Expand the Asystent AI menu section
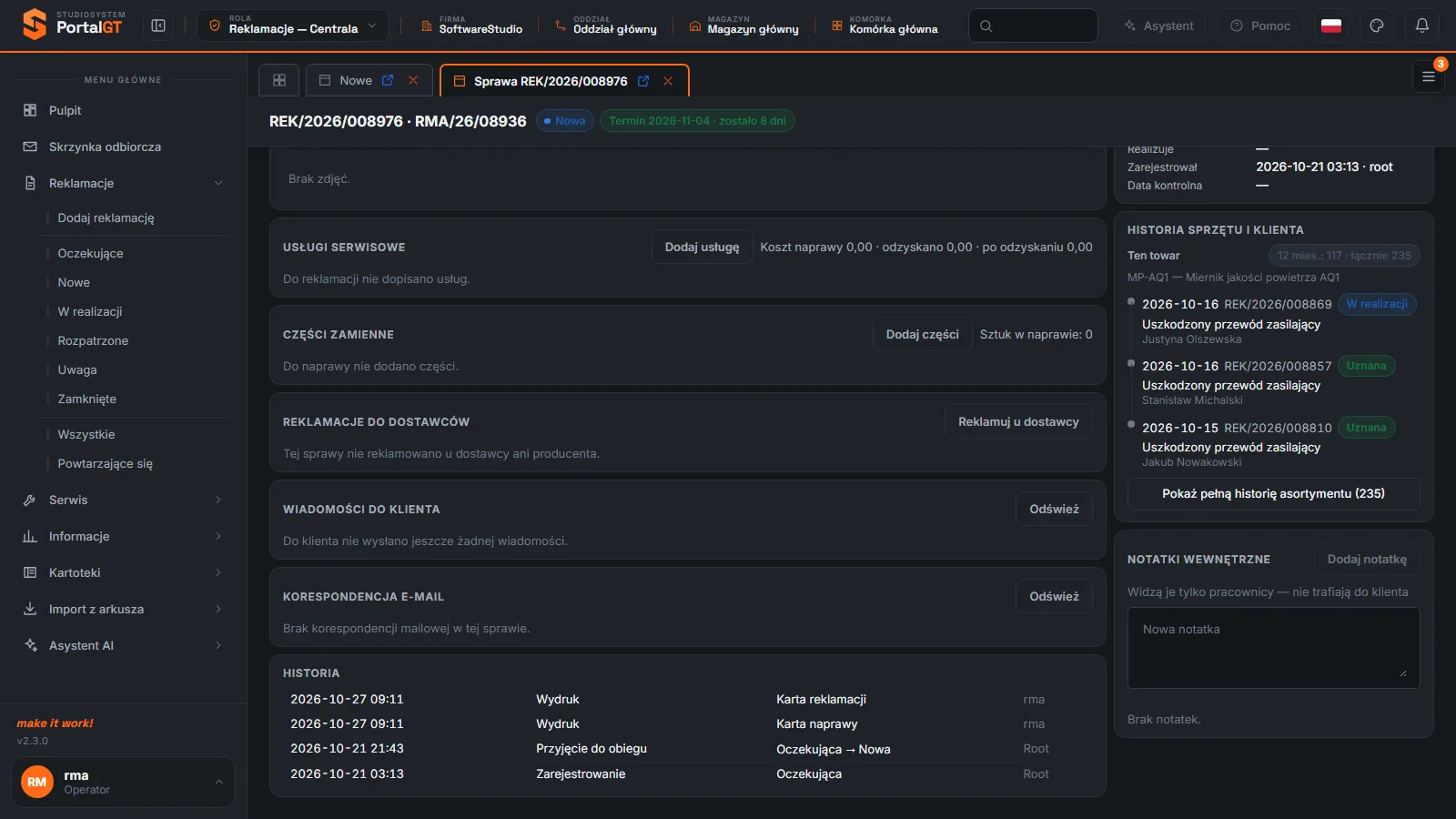The height and width of the screenshot is (819, 1456). (123, 645)
